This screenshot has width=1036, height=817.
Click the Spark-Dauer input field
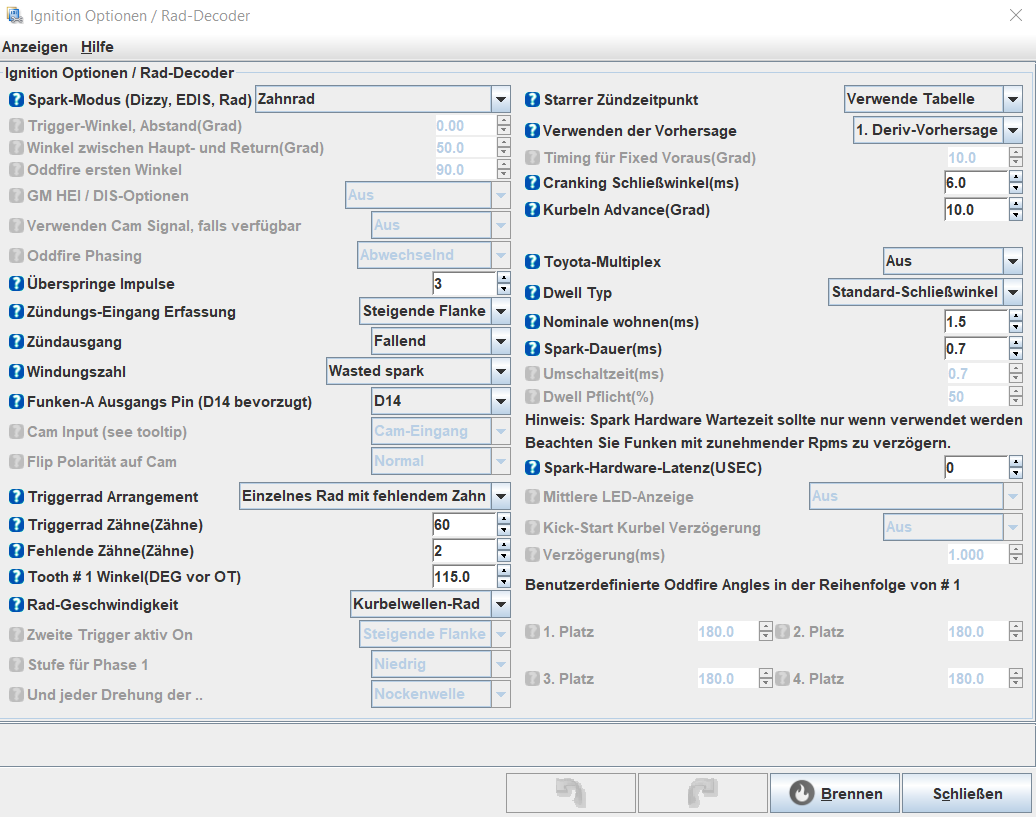coord(974,349)
